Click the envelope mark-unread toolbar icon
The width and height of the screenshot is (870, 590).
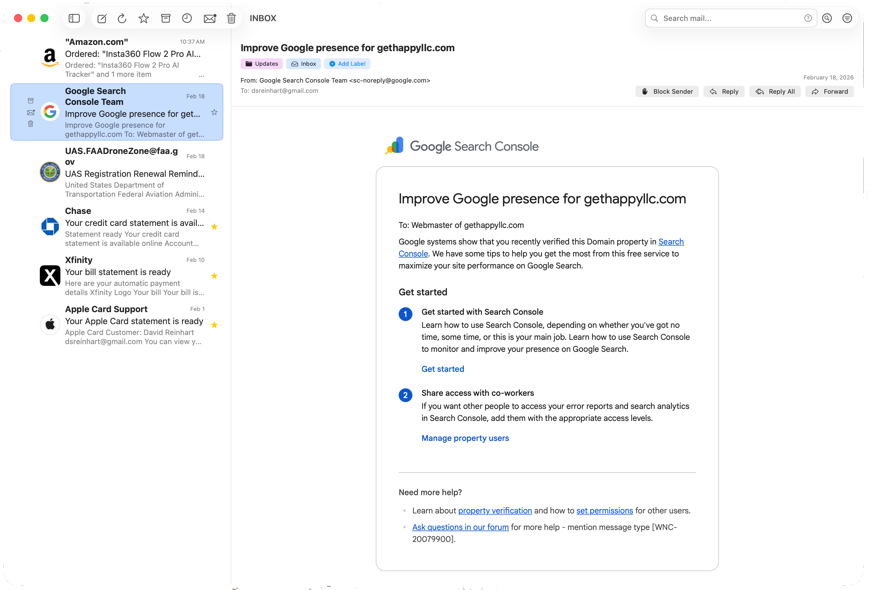(x=210, y=18)
